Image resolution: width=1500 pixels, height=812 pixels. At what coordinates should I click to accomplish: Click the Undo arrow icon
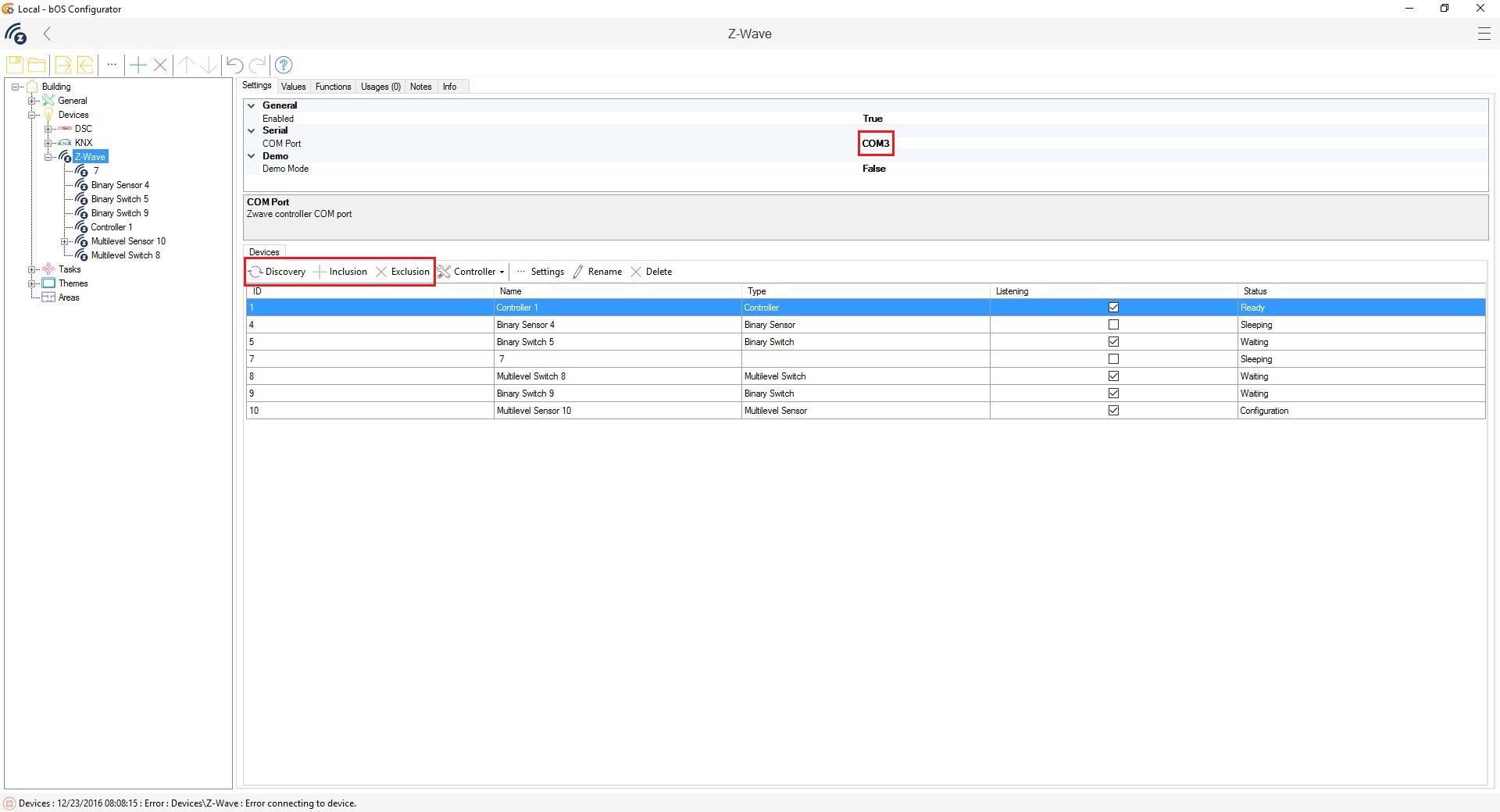[234, 65]
